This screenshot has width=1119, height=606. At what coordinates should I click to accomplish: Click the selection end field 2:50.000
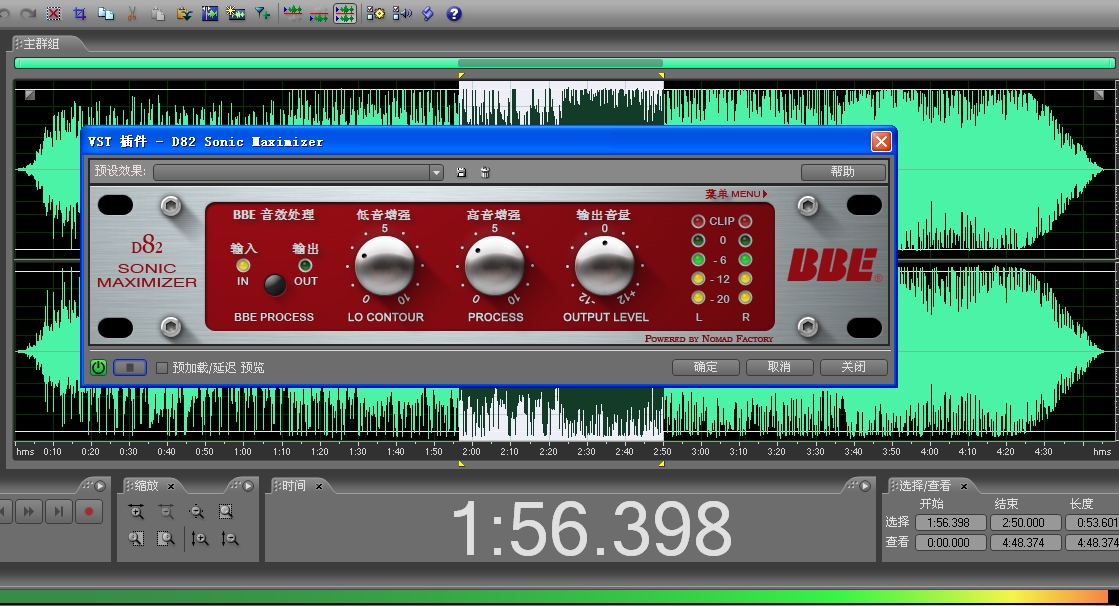click(x=1025, y=522)
